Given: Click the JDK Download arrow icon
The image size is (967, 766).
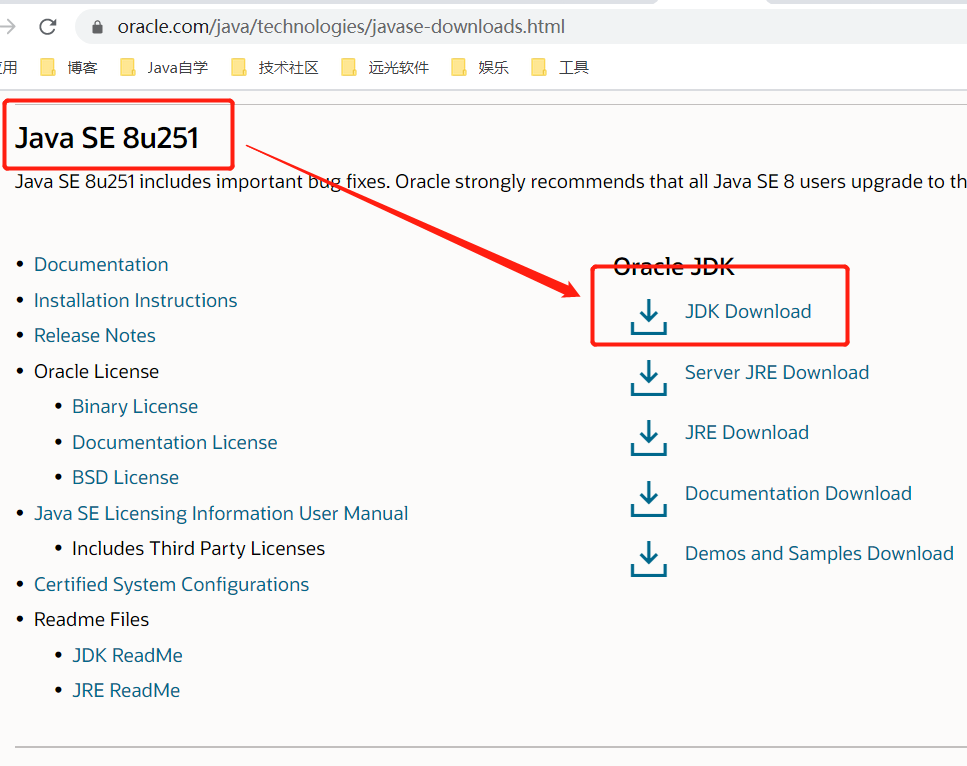Looking at the screenshot, I should pos(648,317).
